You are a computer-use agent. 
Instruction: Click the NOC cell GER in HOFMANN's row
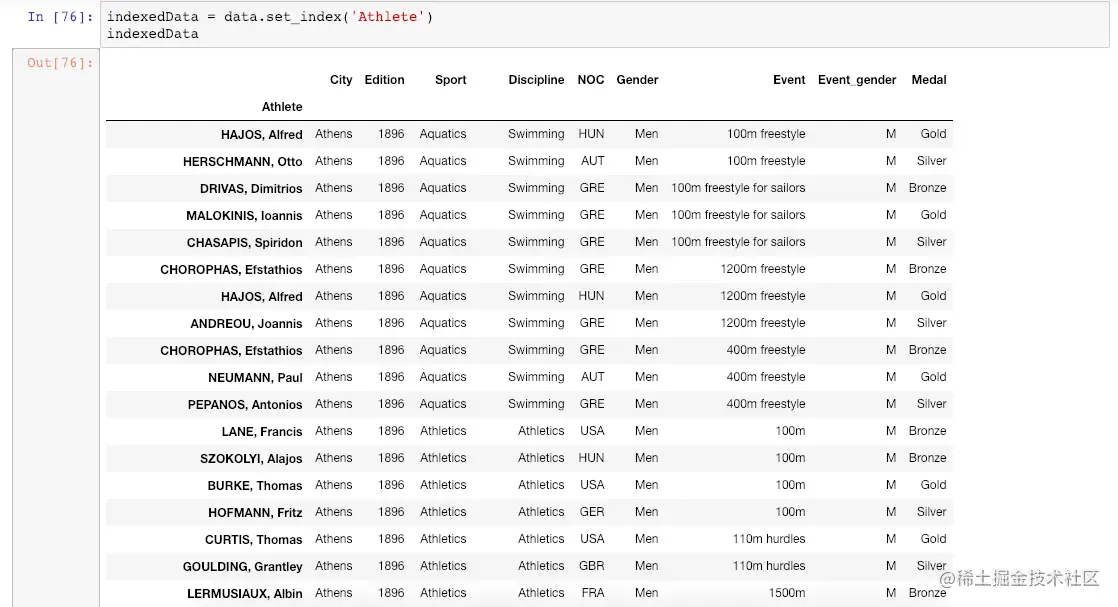coord(592,512)
